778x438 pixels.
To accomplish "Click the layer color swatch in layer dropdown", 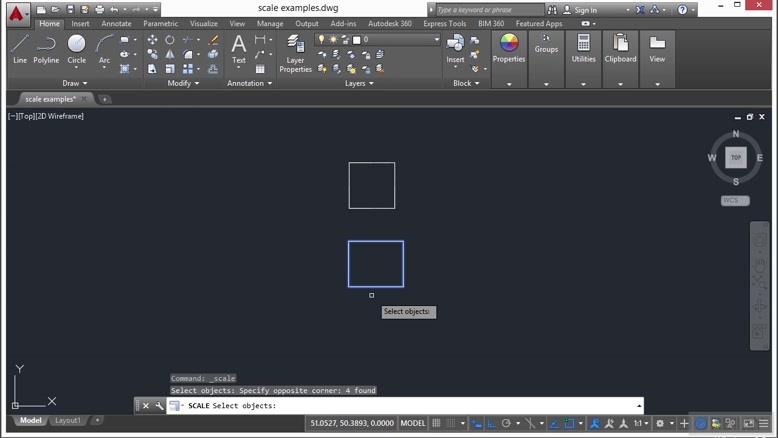I will [x=356, y=40].
